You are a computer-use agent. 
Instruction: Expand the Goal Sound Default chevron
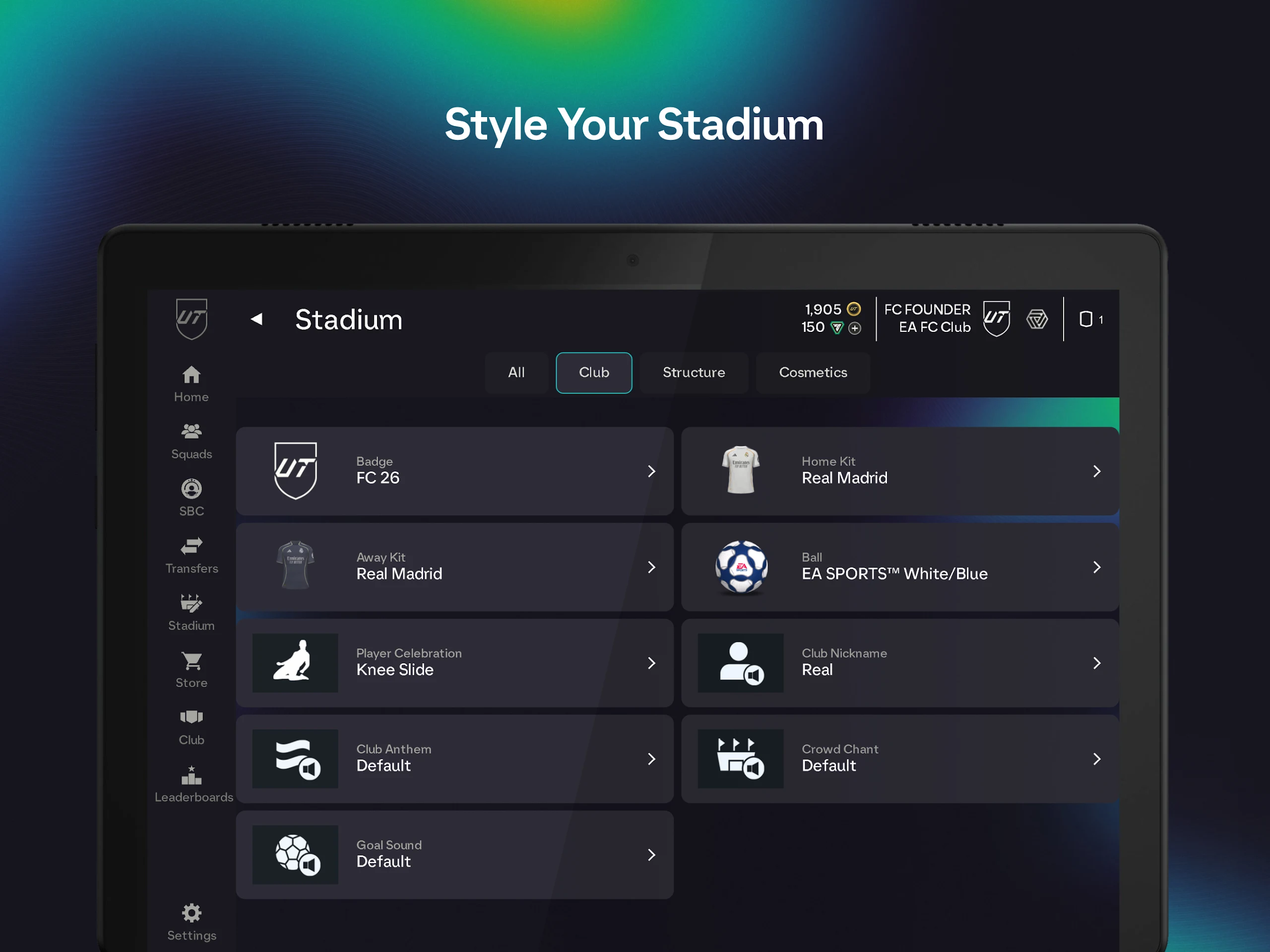click(x=651, y=854)
